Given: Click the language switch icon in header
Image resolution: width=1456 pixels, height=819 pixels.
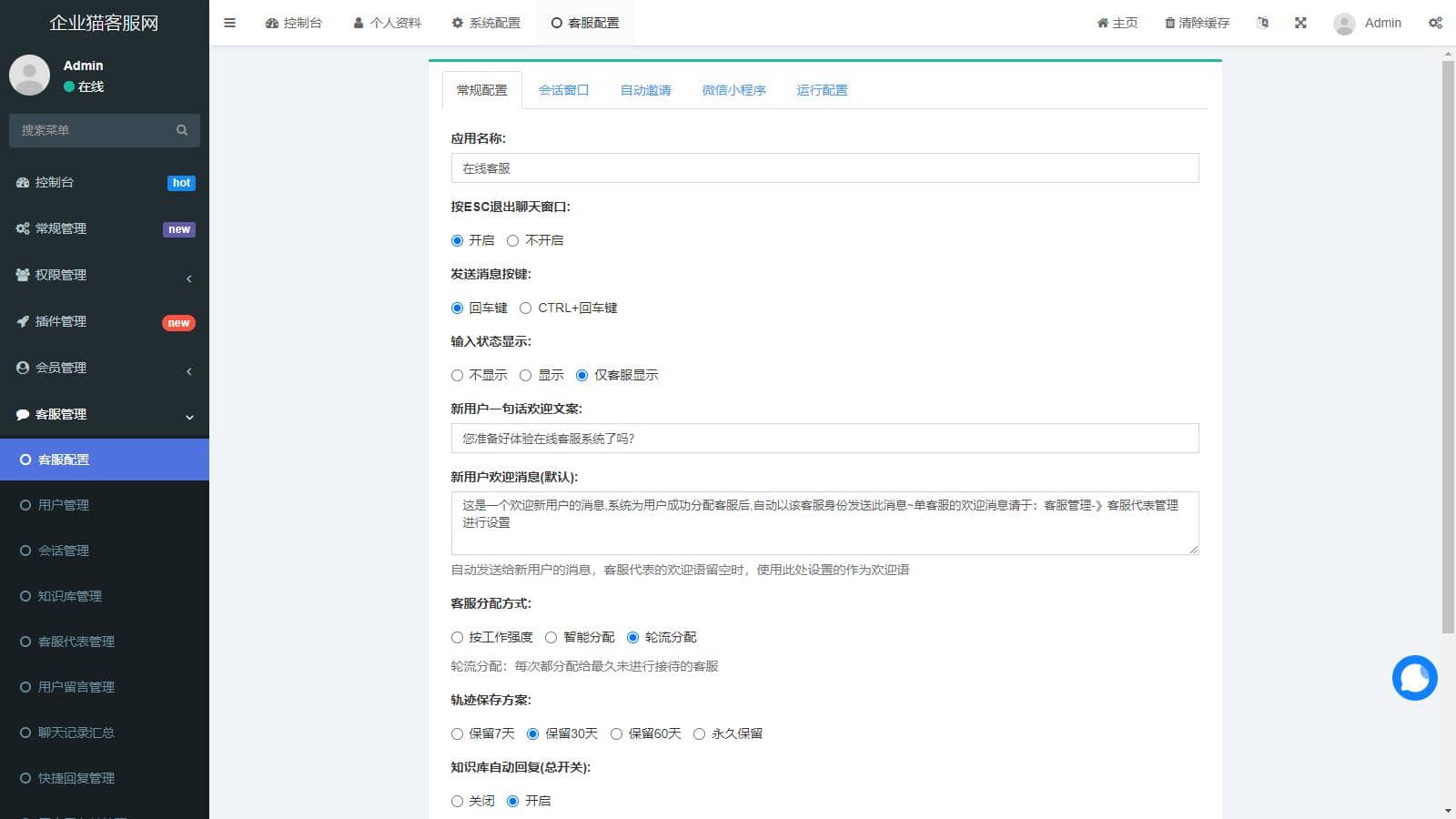Looking at the screenshot, I should point(1262,23).
